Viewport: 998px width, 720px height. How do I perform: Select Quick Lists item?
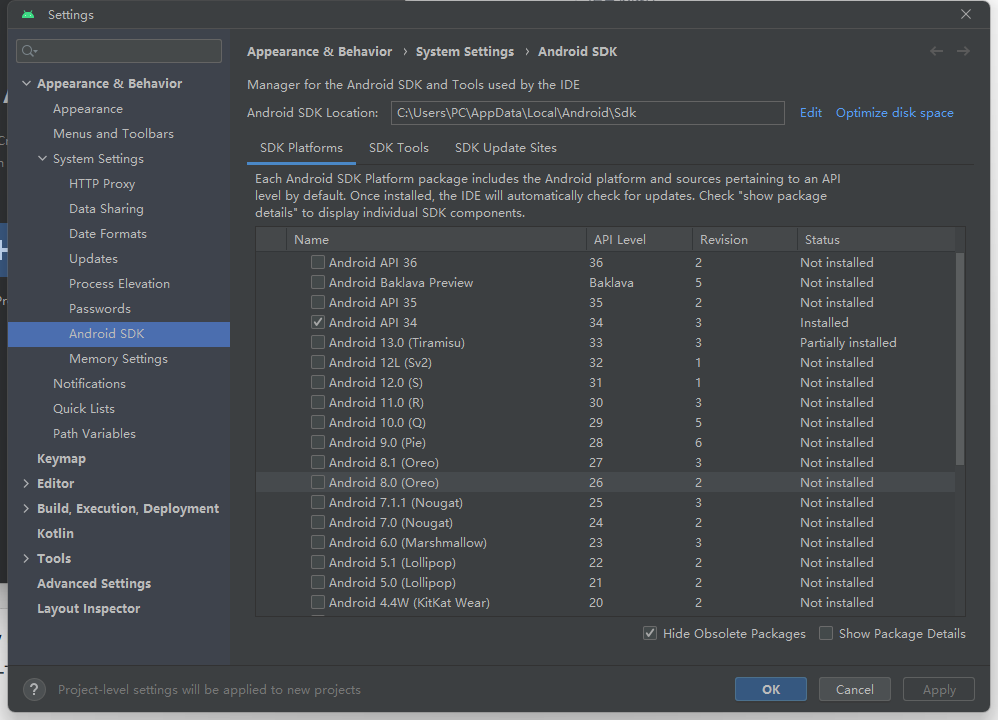point(83,408)
